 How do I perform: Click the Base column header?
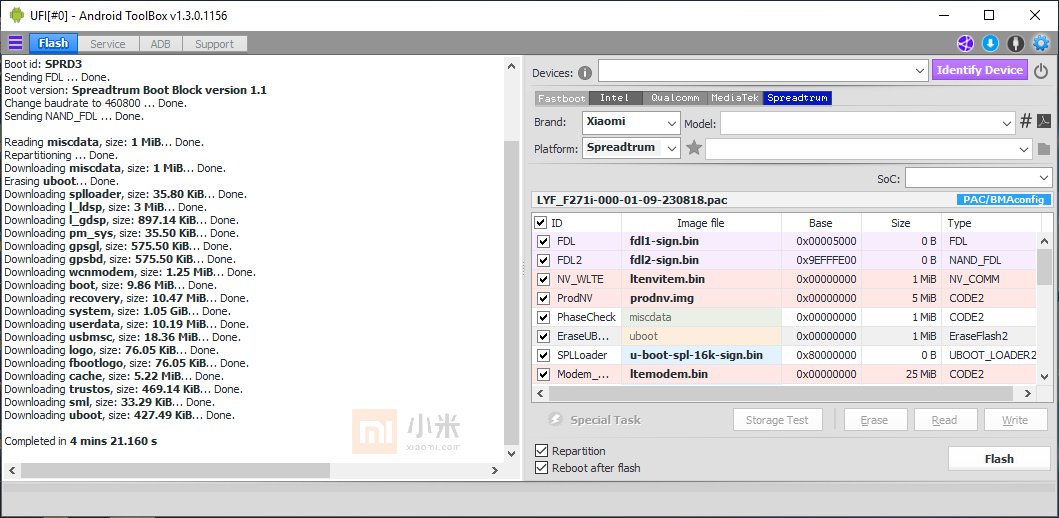tap(821, 223)
